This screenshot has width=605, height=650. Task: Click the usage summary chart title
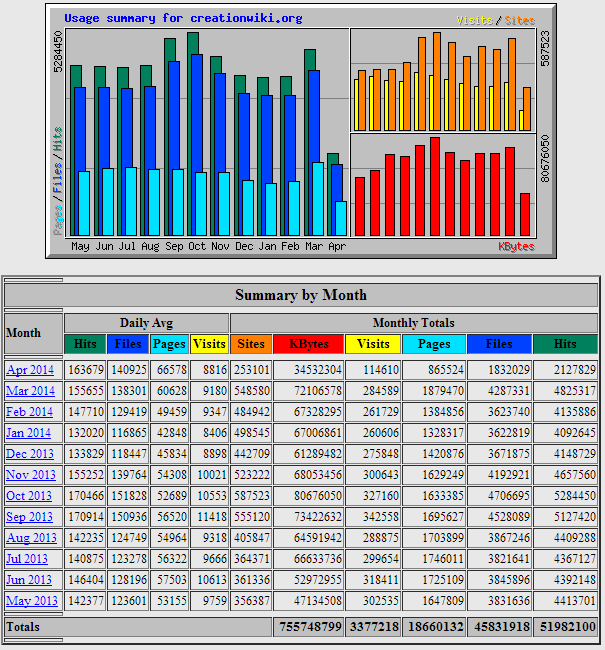183,18
